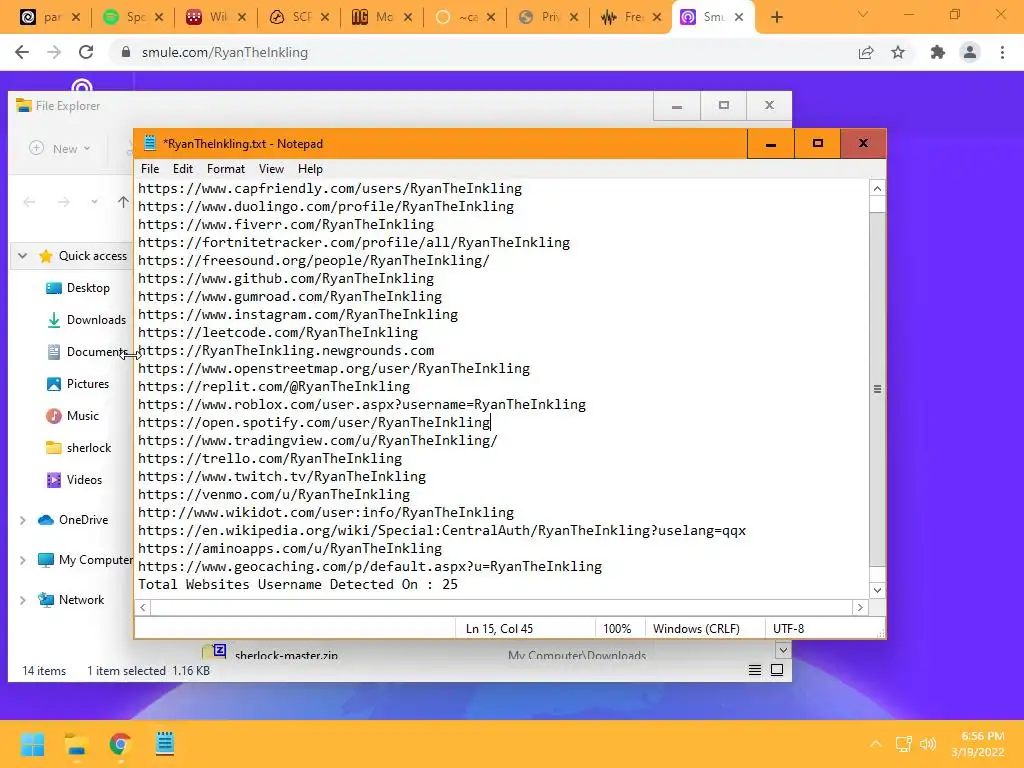The width and height of the screenshot is (1024, 768).
Task: Open the Format menu in Notepad
Action: pyautogui.click(x=226, y=168)
